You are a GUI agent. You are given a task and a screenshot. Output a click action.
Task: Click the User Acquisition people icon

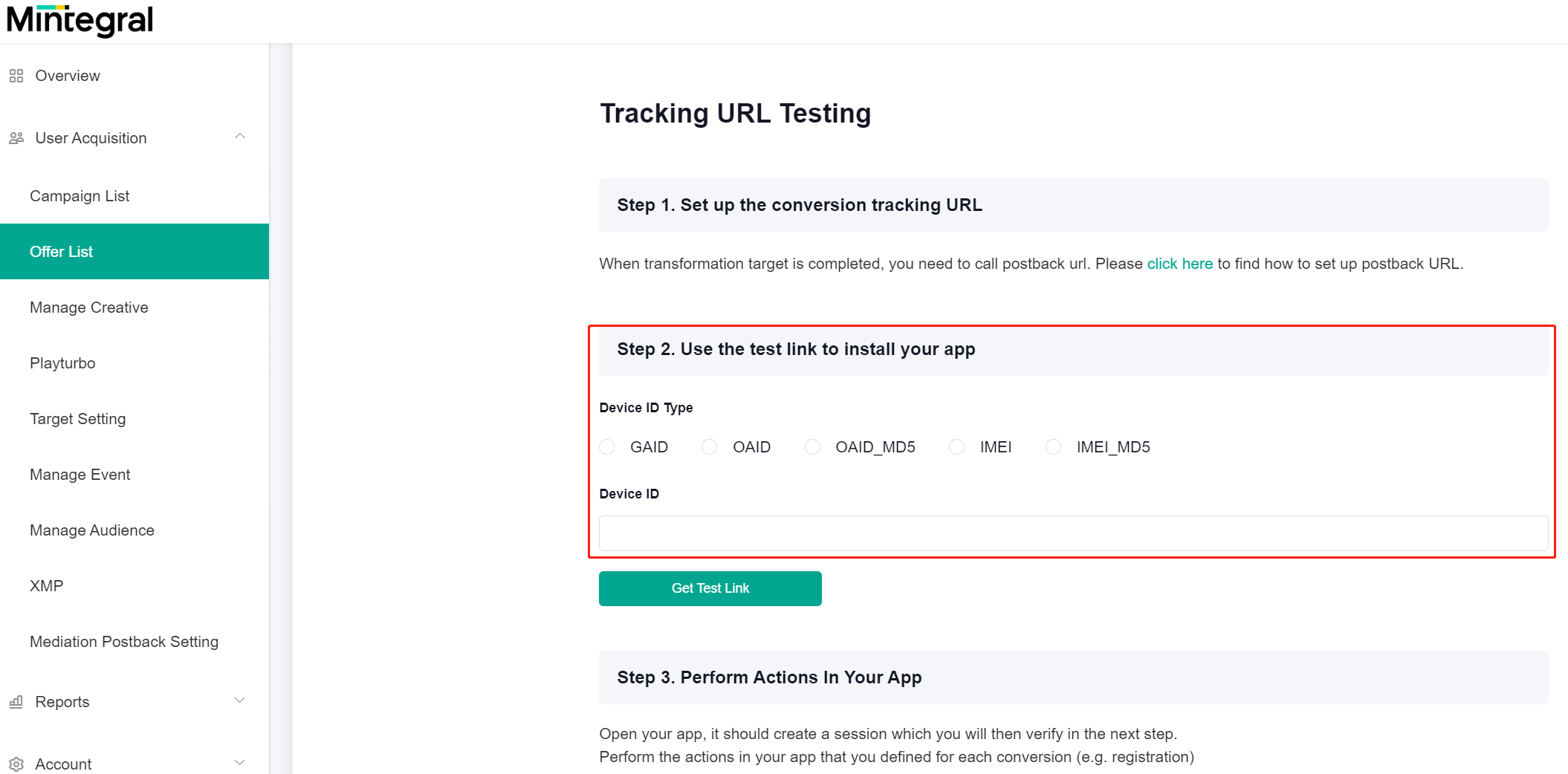[16, 138]
